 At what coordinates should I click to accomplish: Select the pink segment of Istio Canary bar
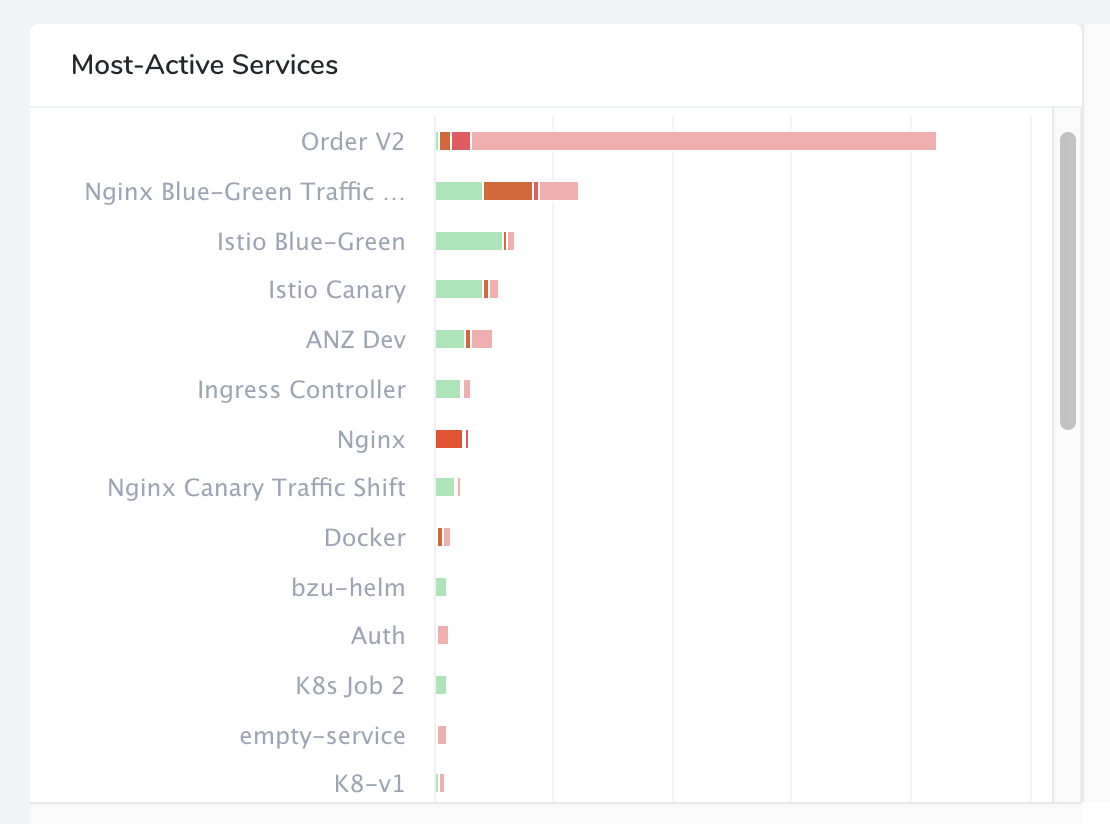(494, 289)
